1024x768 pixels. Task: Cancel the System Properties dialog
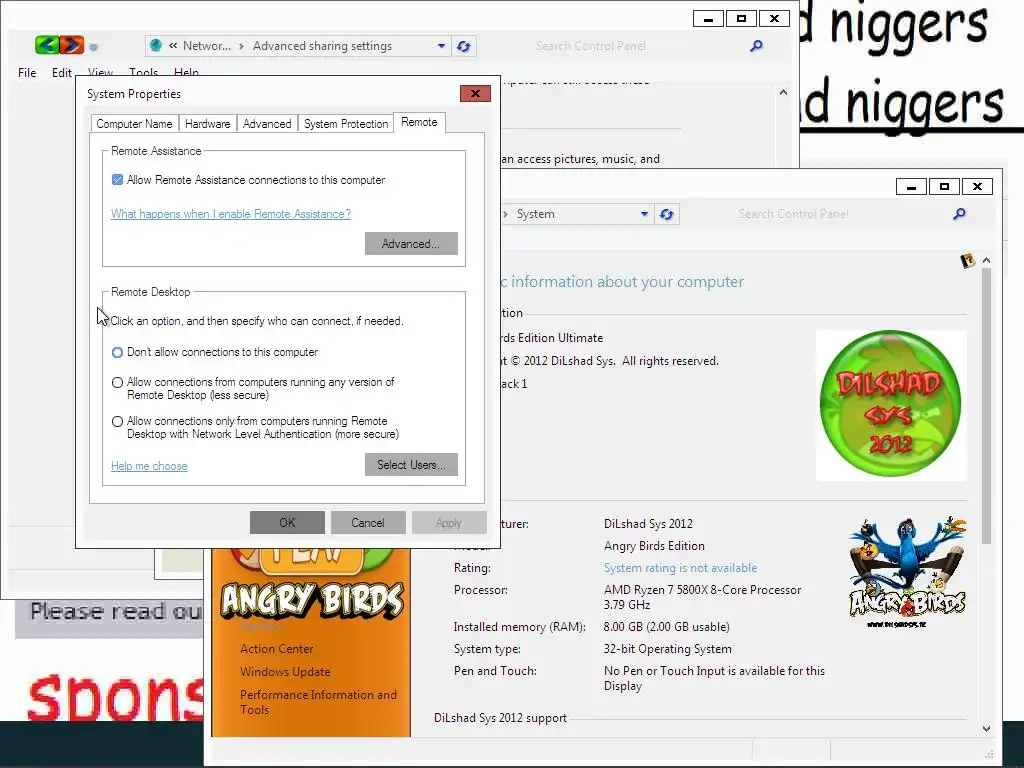[368, 522]
